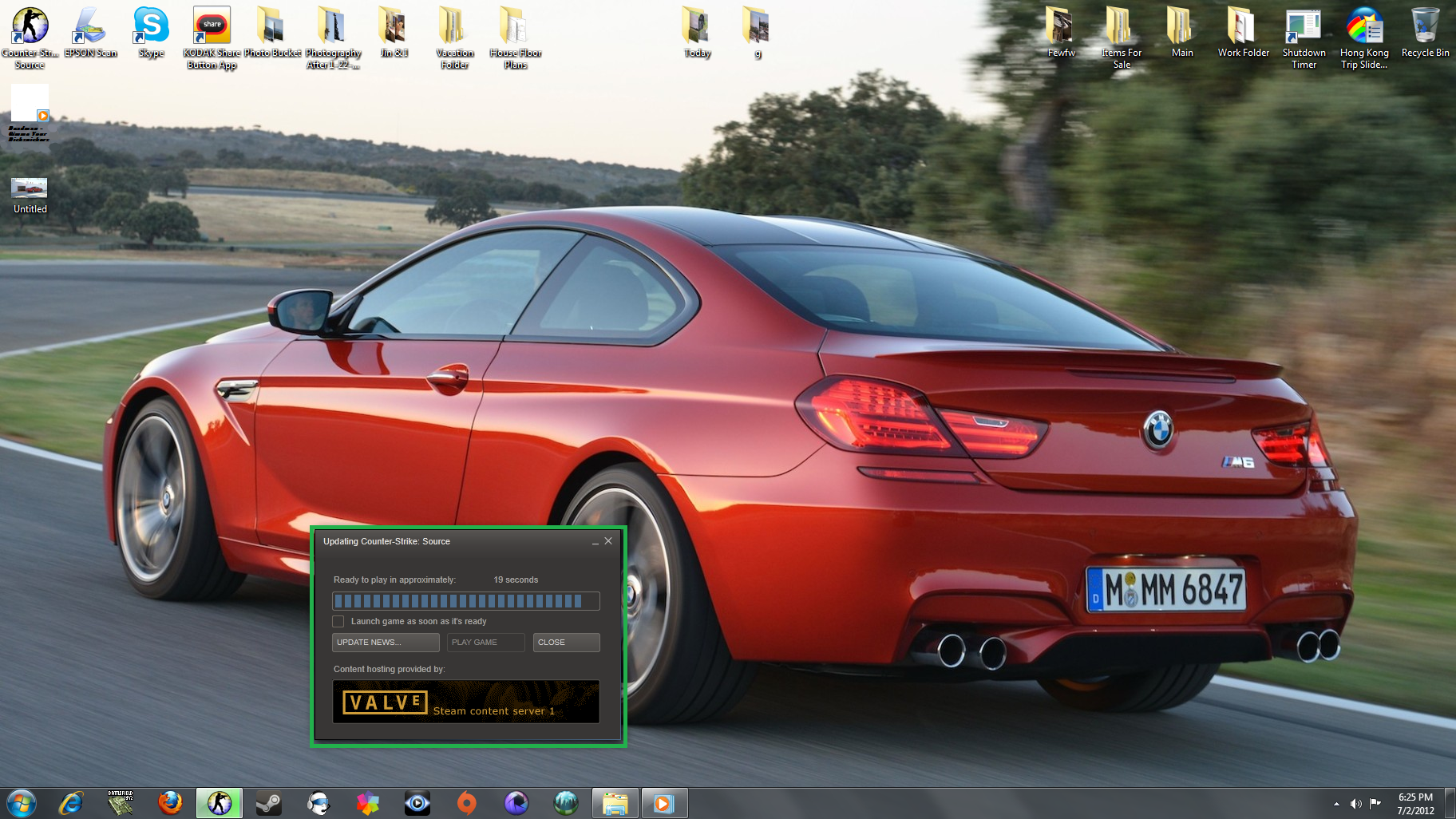
Task: Click the Valve Steam content server banner
Action: point(466,702)
